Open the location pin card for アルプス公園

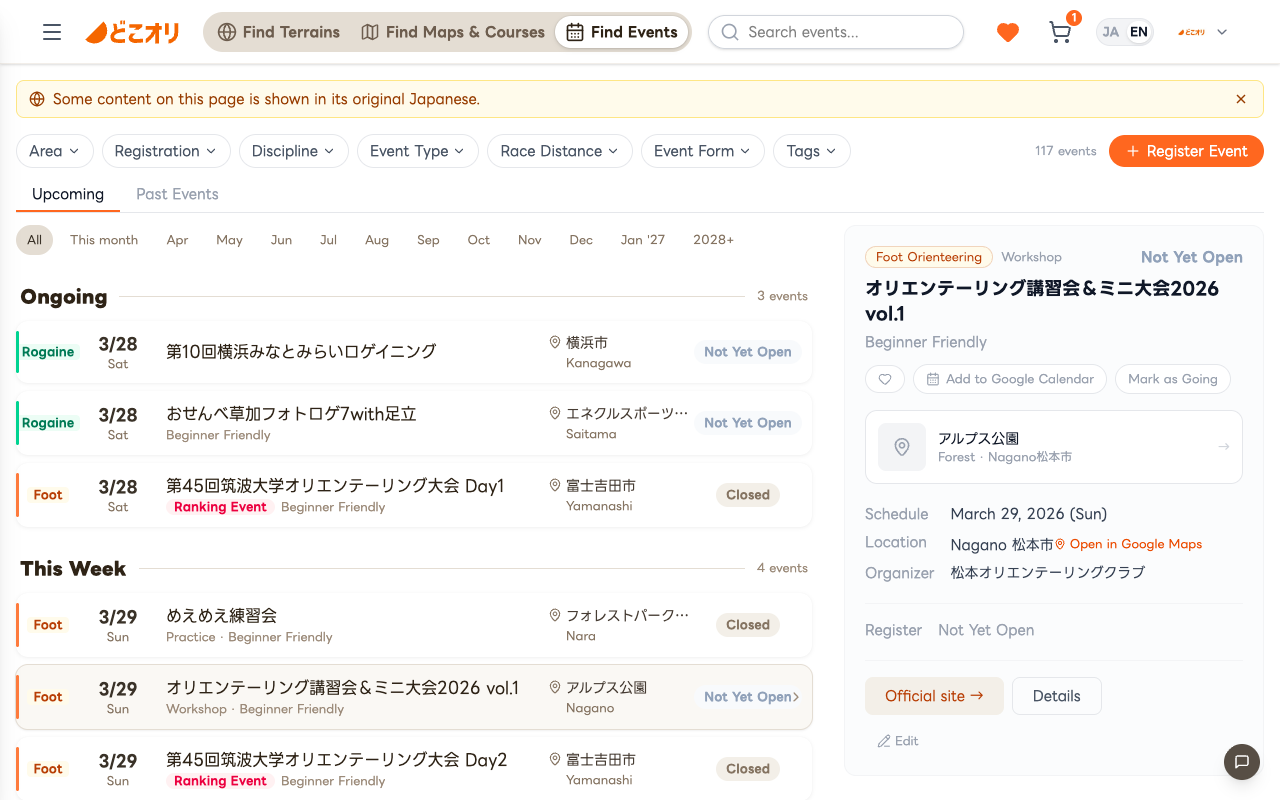(x=1053, y=447)
